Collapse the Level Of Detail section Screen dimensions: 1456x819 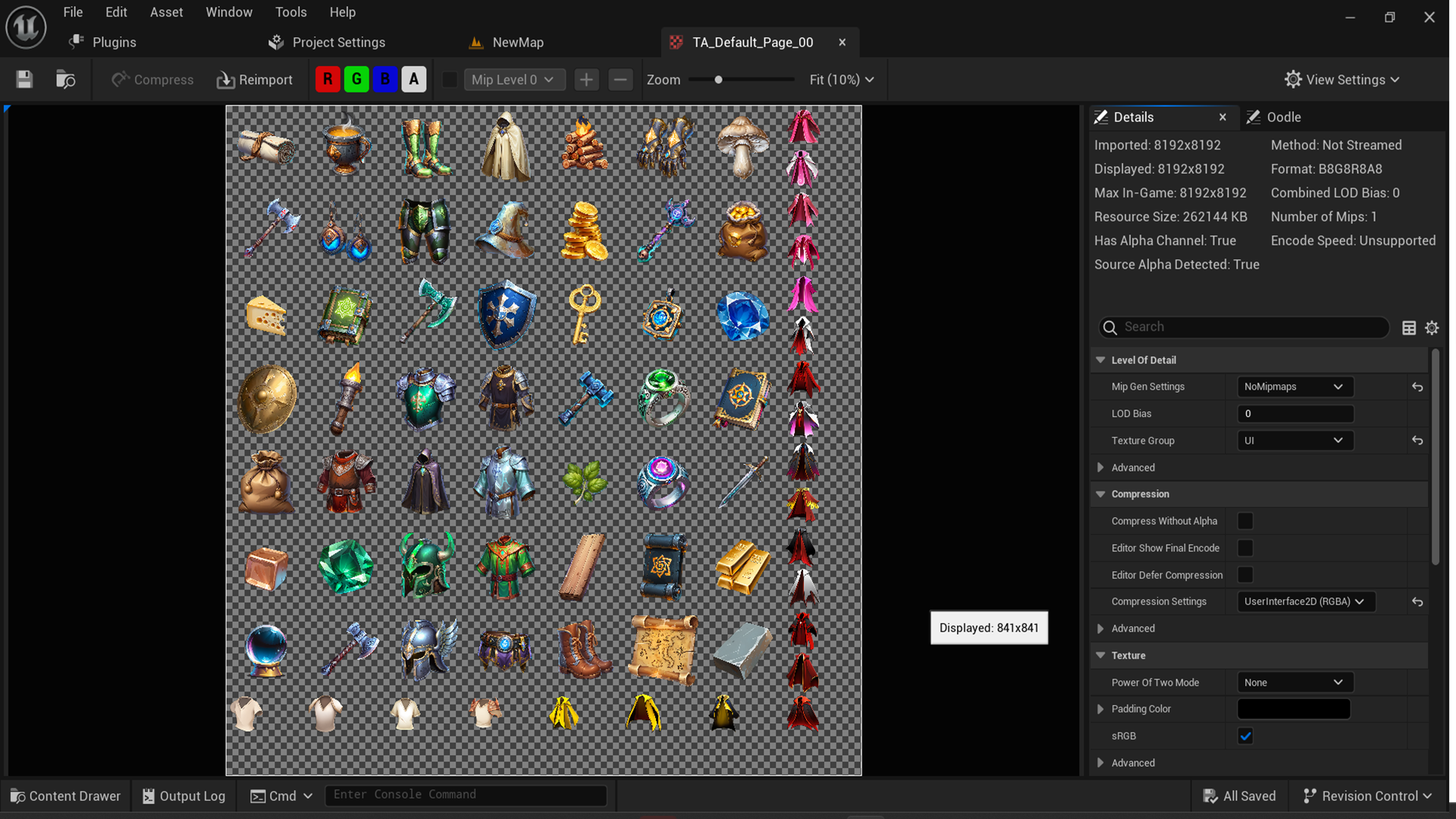[x=1100, y=360]
